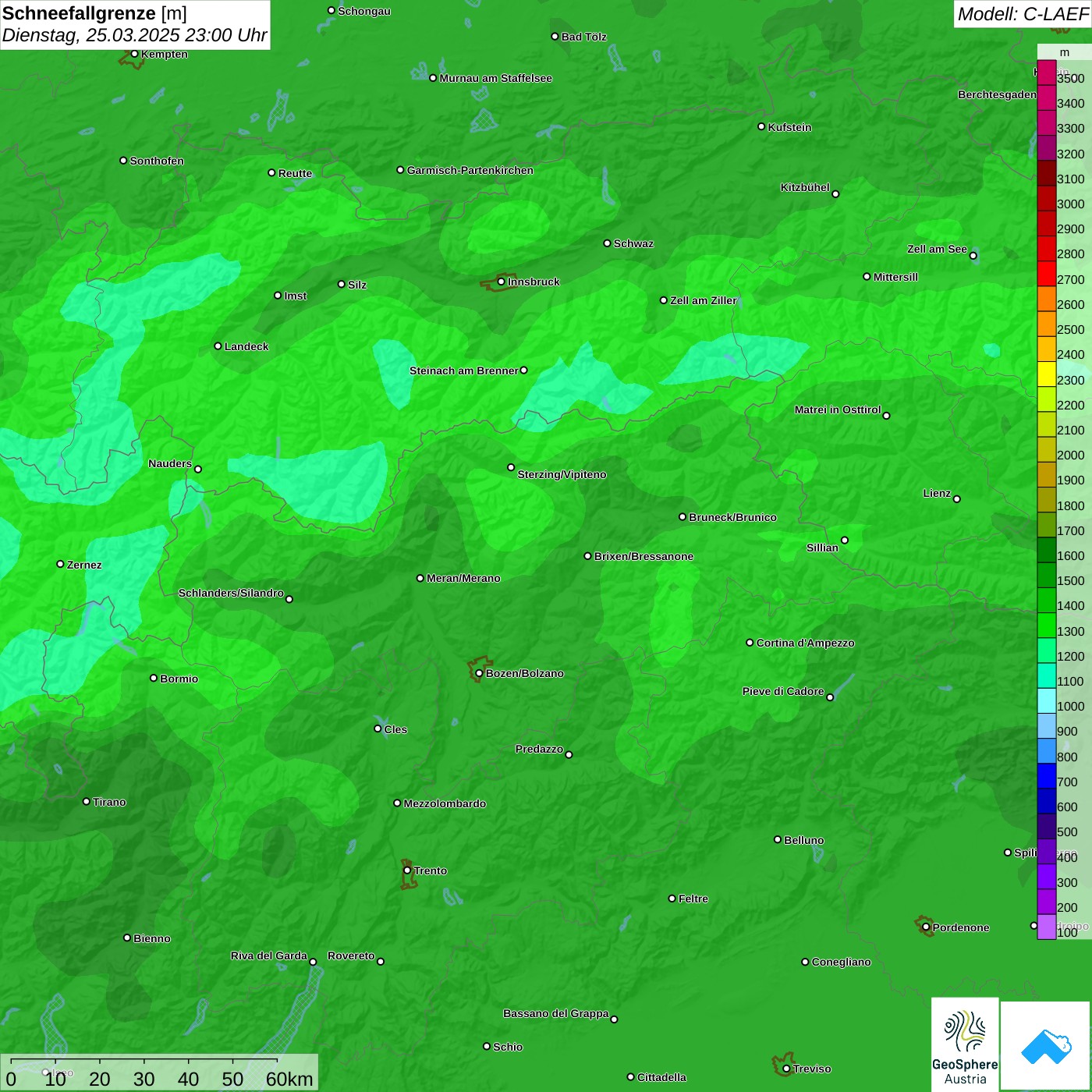Select the 2300 m yellow legend swatch
This screenshot has height=1092, width=1092.
(x=1046, y=374)
